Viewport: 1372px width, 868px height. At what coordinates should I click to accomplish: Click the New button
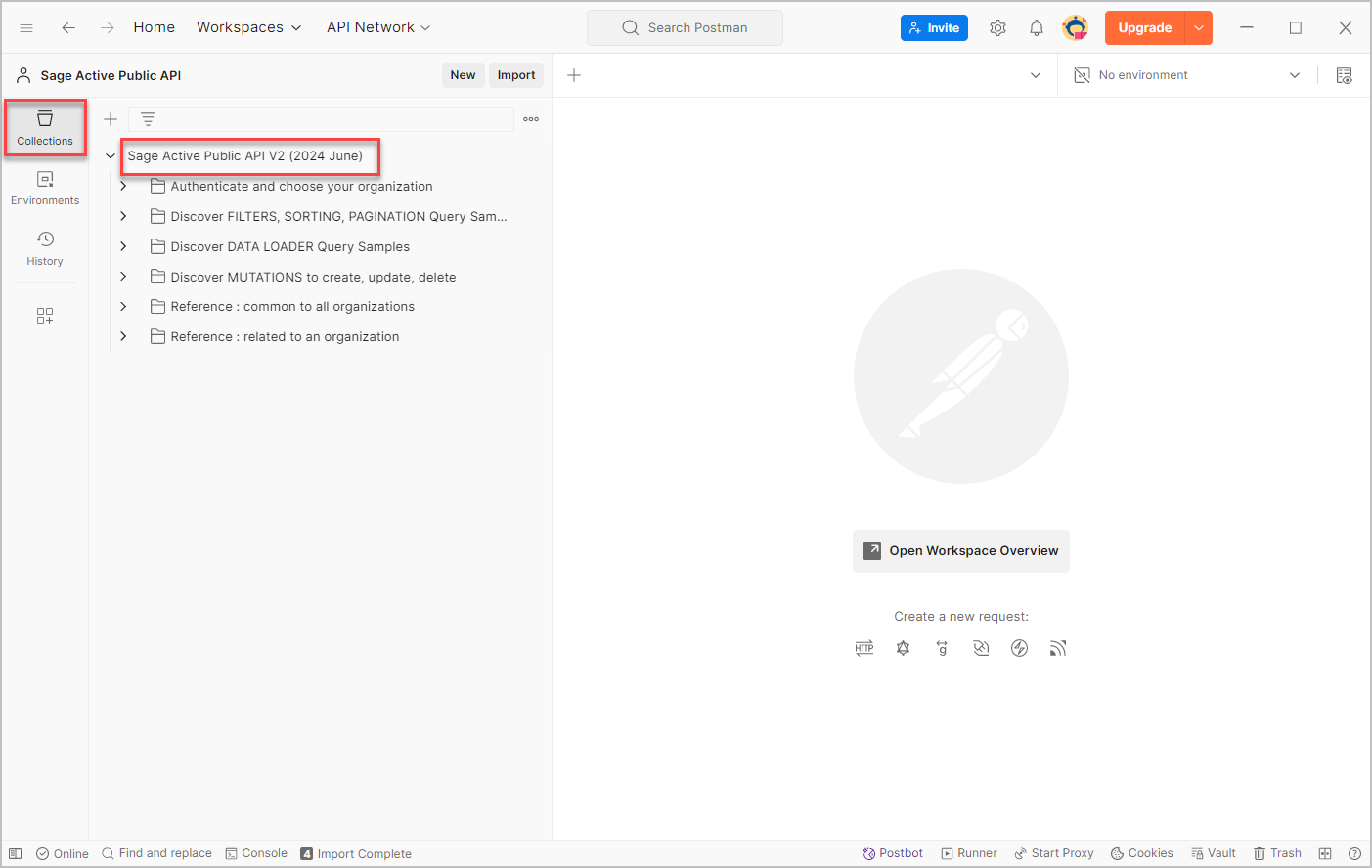tap(464, 75)
